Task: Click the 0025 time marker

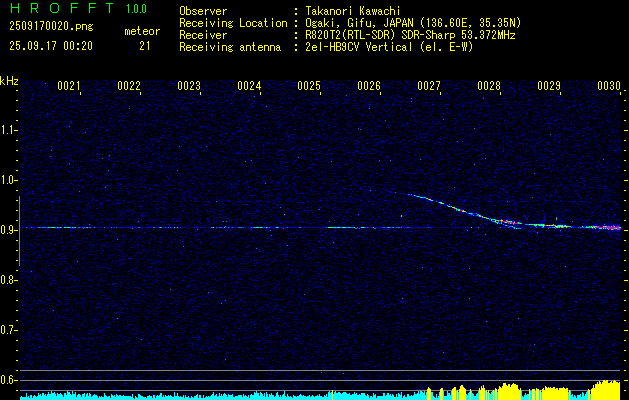Action: (x=309, y=86)
